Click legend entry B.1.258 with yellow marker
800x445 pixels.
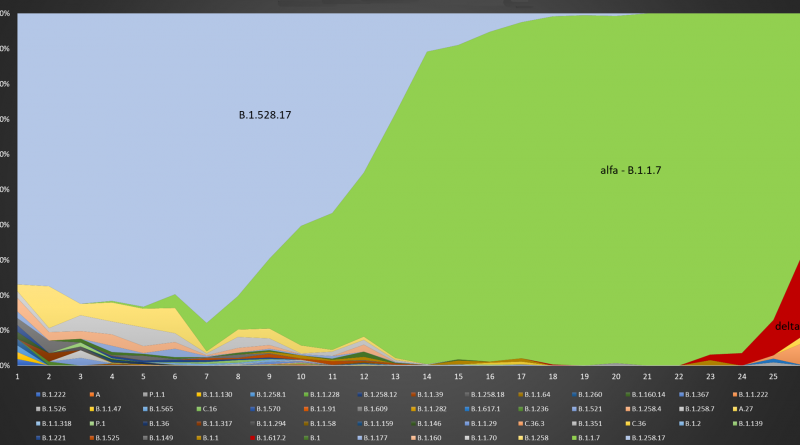pos(533,438)
